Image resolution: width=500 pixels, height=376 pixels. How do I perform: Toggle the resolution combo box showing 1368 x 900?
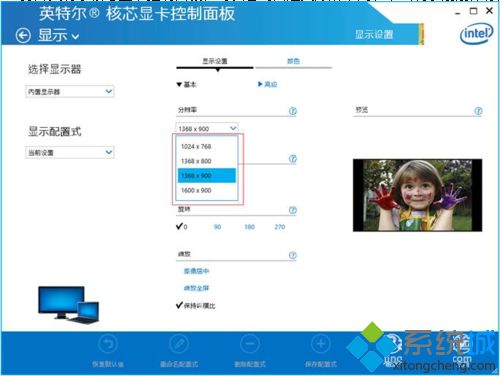(207, 128)
